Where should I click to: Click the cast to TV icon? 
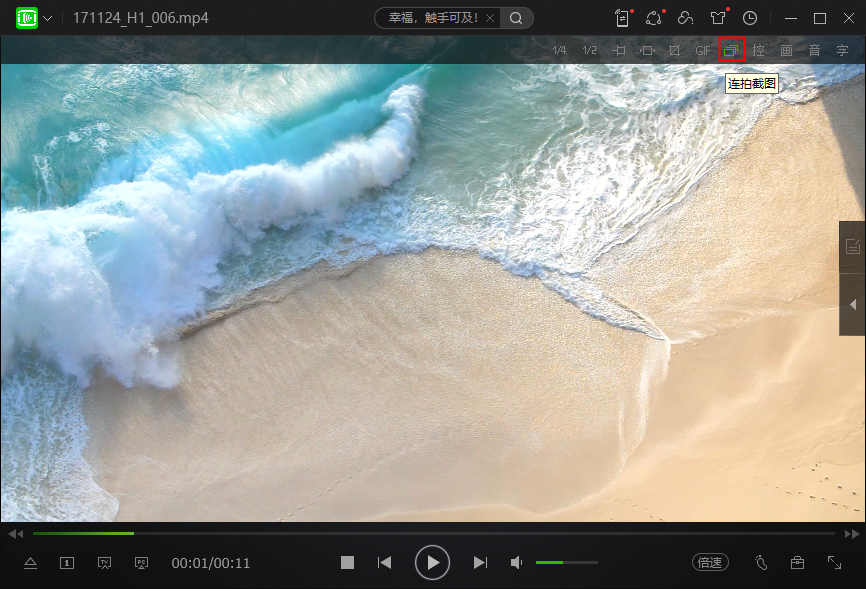(x=104, y=563)
